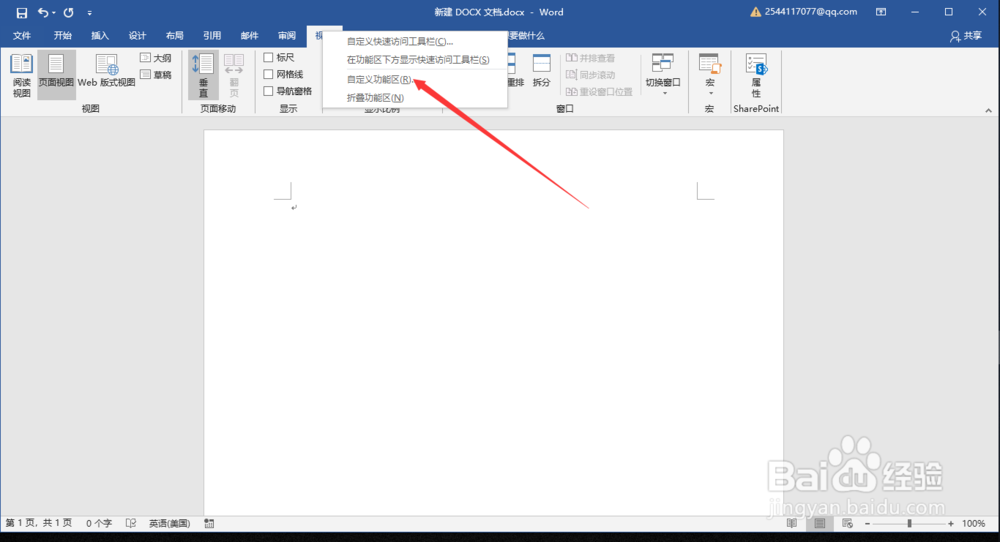Click Reset Window Position (重设窗口位置)
The height and width of the screenshot is (542, 1000).
pyautogui.click(x=599, y=92)
